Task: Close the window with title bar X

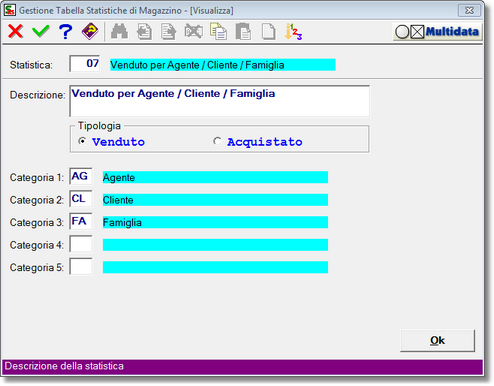Action: pos(469,10)
